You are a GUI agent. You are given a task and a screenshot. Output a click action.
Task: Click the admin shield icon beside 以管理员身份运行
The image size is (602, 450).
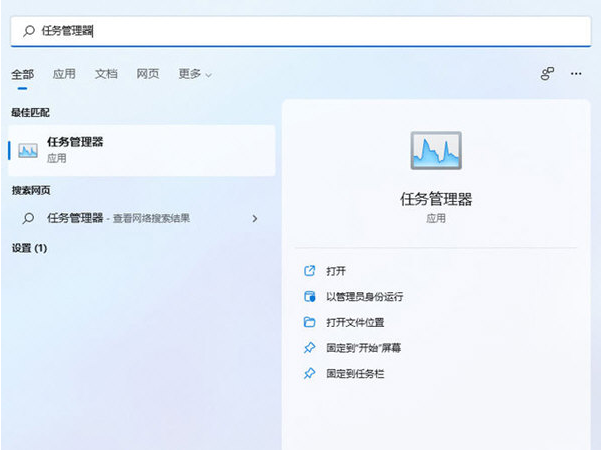[x=309, y=296]
